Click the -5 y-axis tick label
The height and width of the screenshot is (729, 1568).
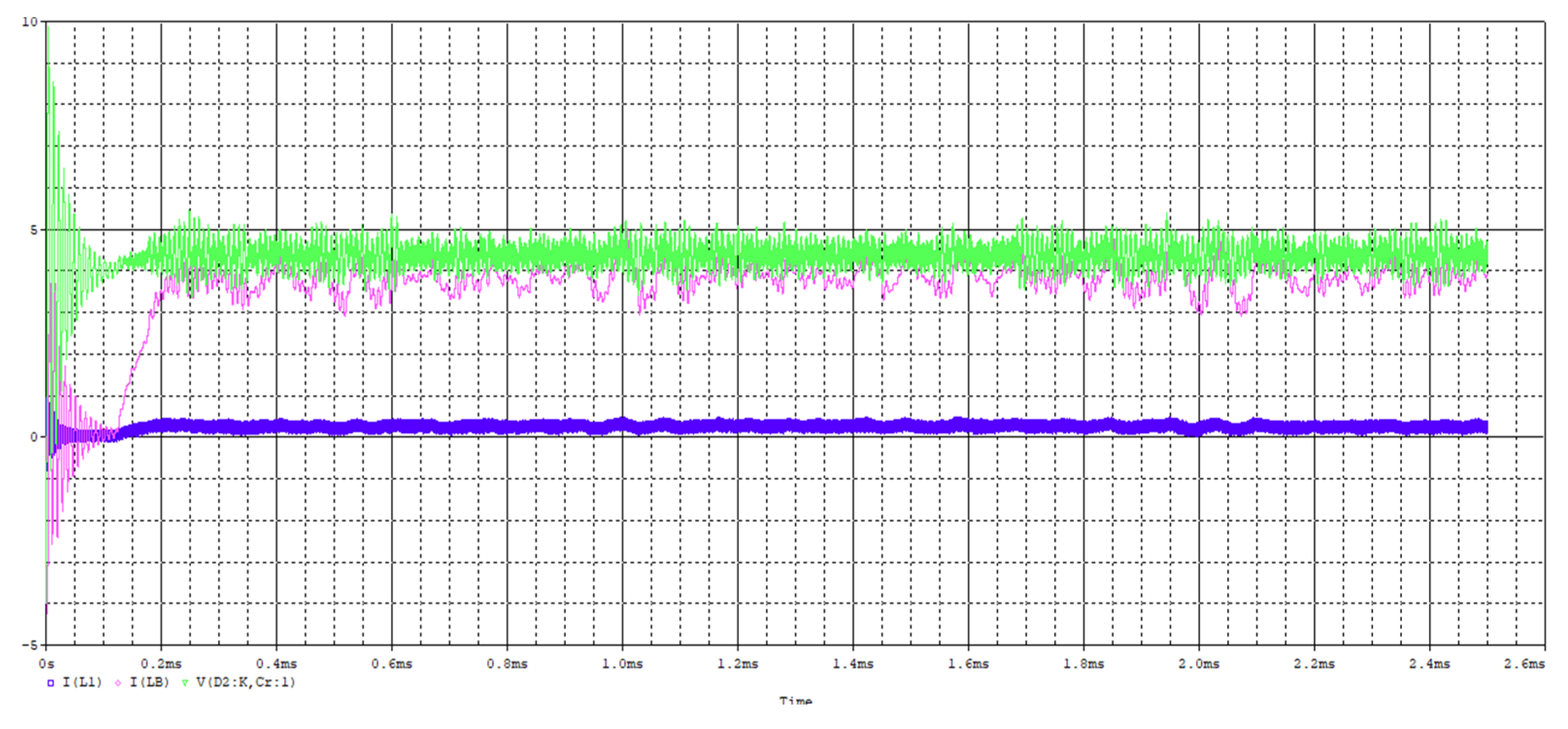click(x=30, y=645)
